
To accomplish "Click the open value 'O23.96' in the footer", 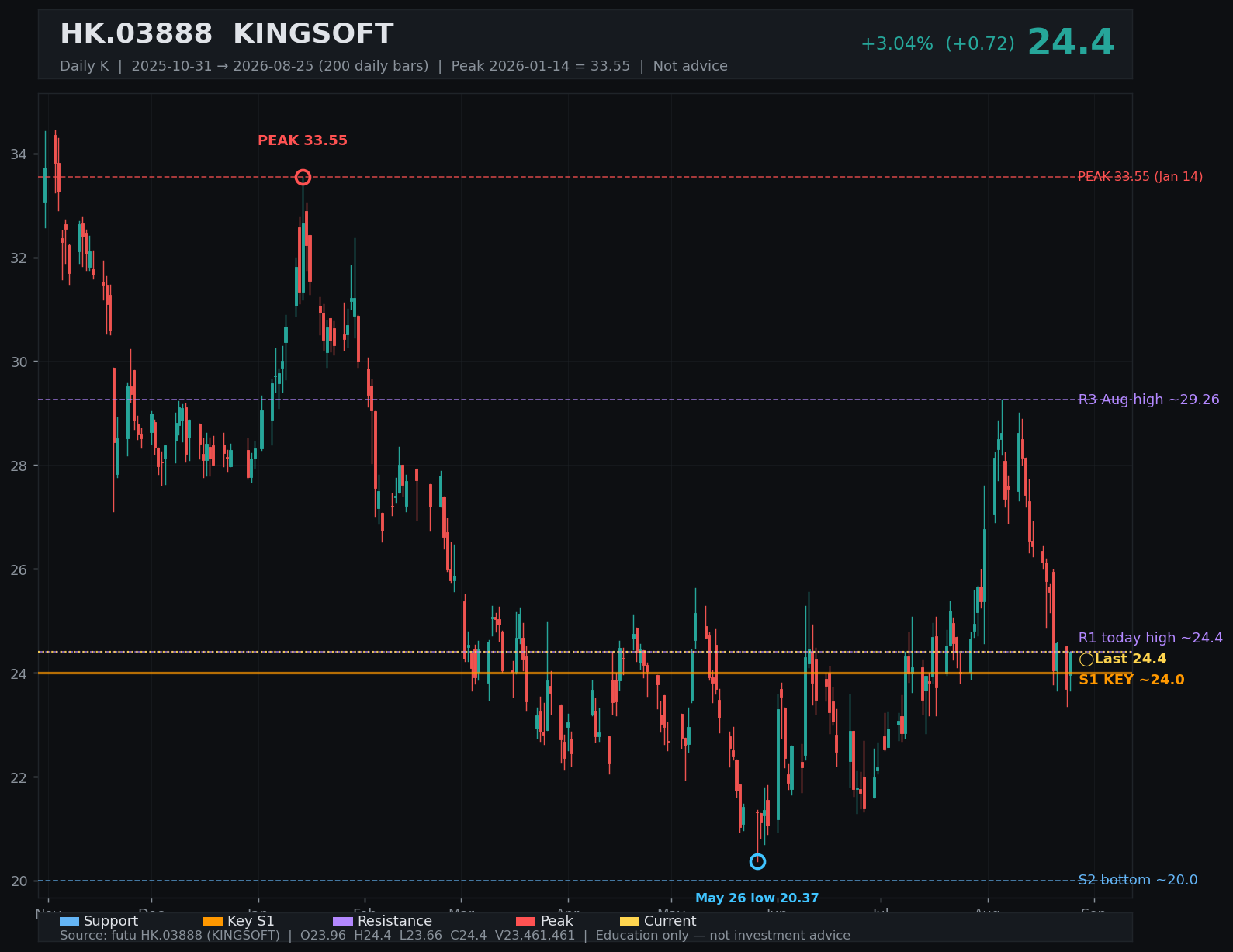I will tap(324, 936).
